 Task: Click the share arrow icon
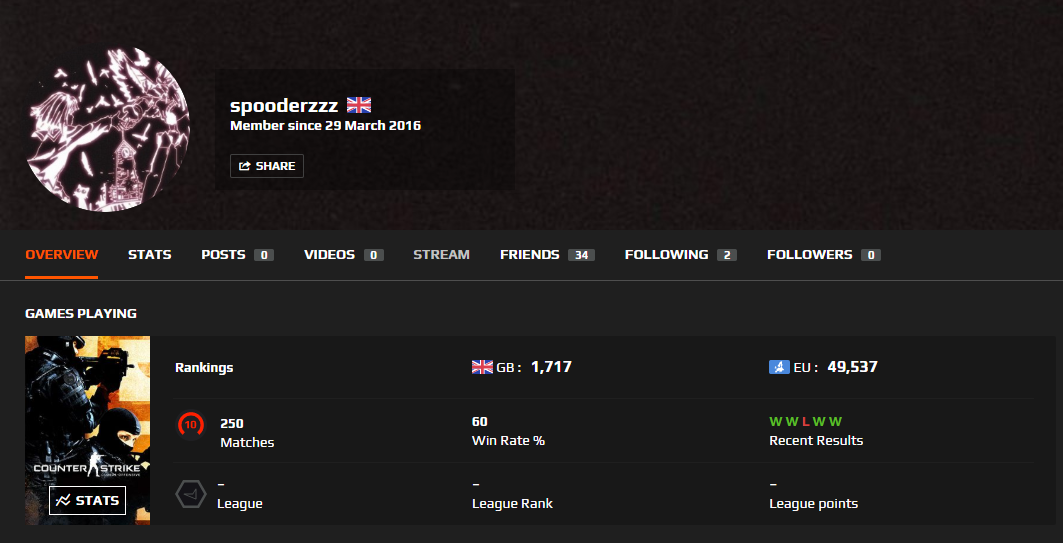[245, 166]
